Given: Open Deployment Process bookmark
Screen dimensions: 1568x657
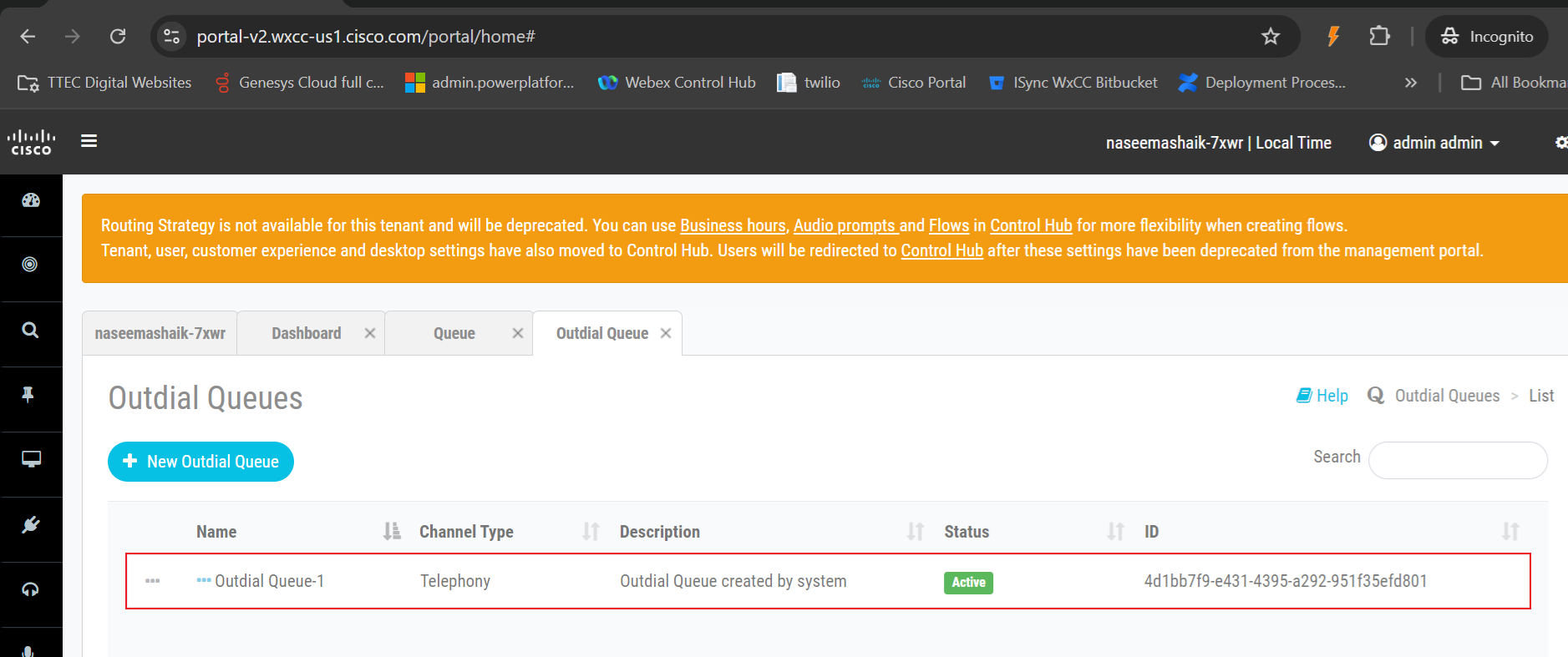Looking at the screenshot, I should (1262, 83).
